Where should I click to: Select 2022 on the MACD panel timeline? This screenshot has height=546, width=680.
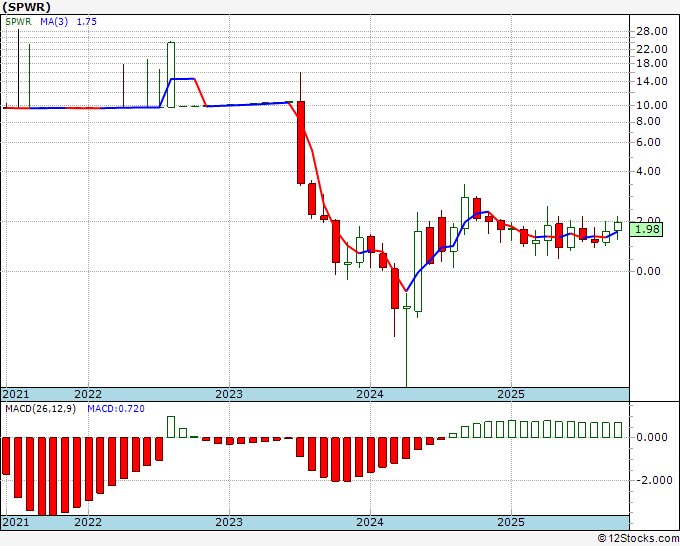click(x=88, y=522)
